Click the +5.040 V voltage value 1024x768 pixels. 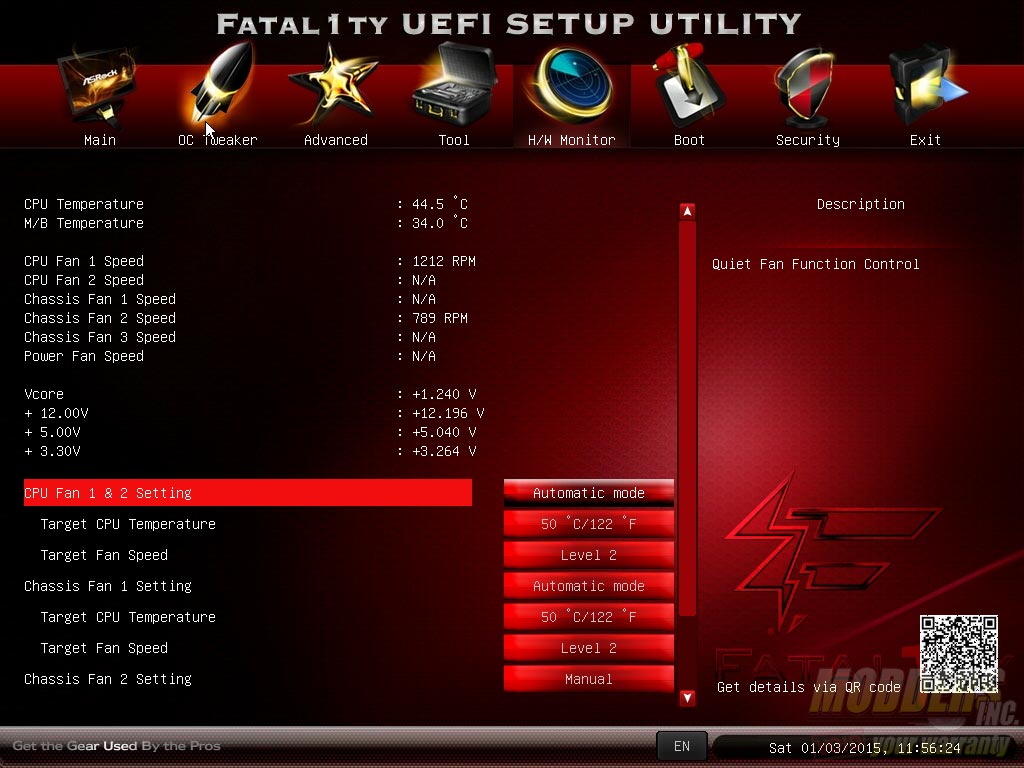click(444, 432)
